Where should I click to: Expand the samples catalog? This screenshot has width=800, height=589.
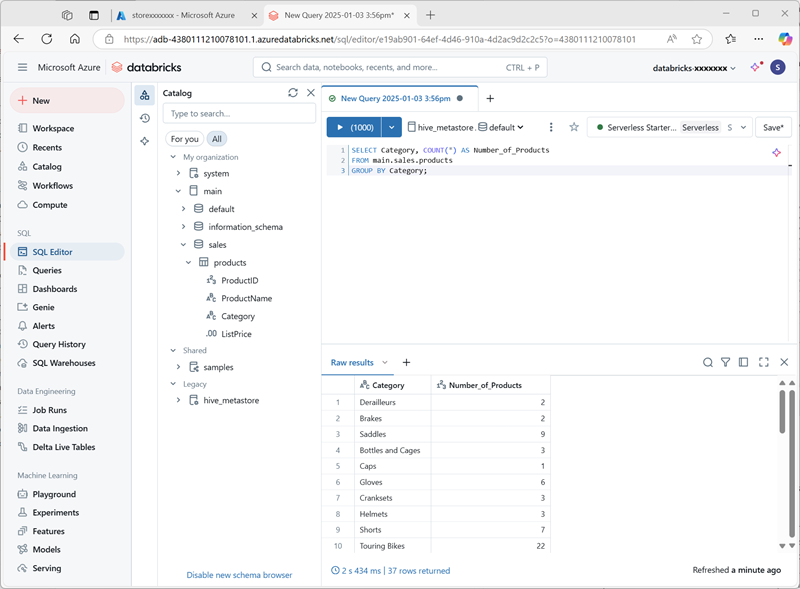[178, 367]
